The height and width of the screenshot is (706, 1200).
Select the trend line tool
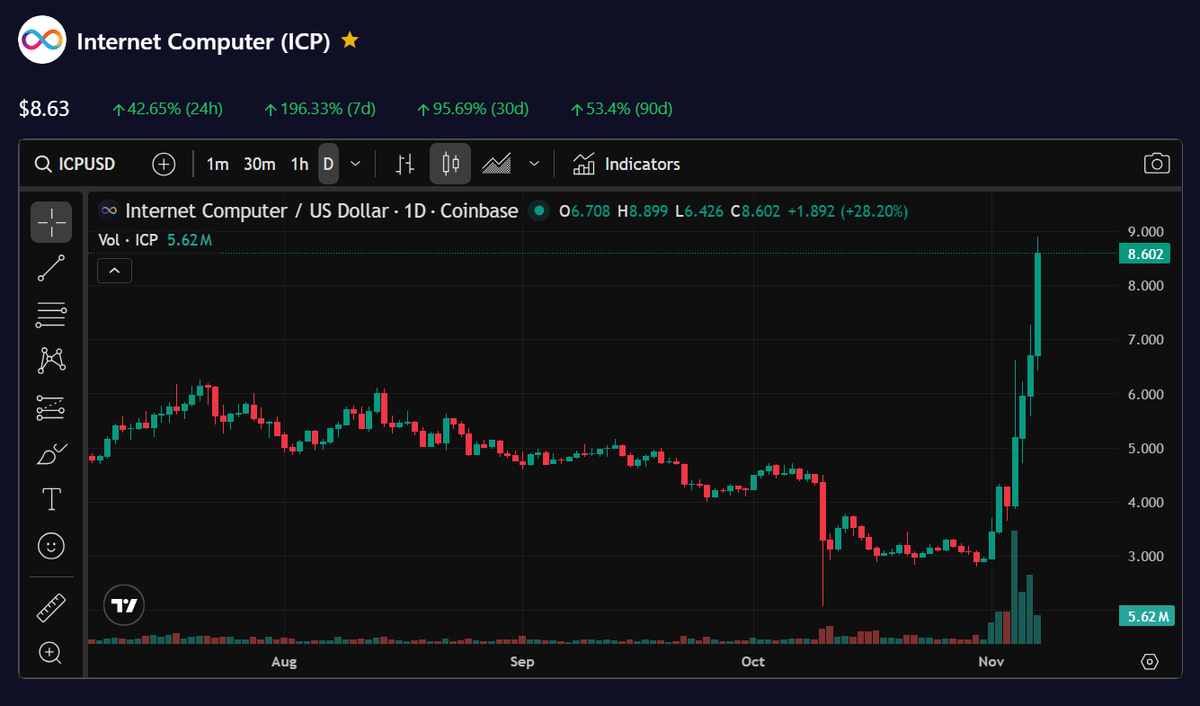(x=51, y=268)
